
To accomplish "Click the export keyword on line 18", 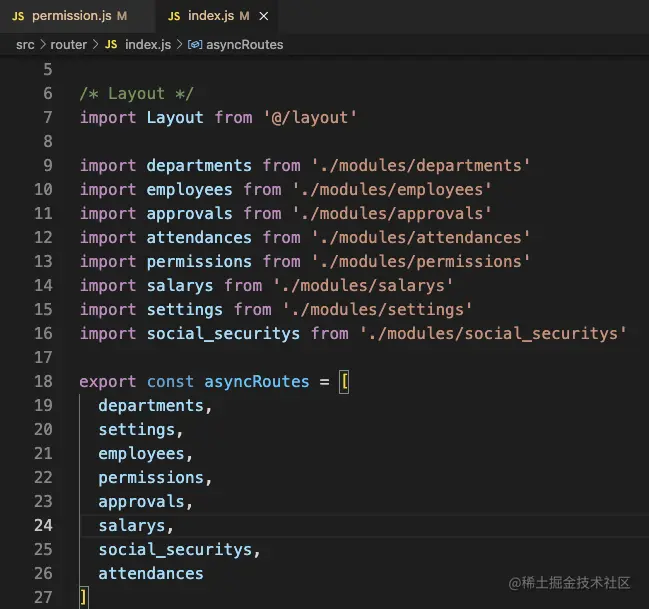I will (x=108, y=382).
